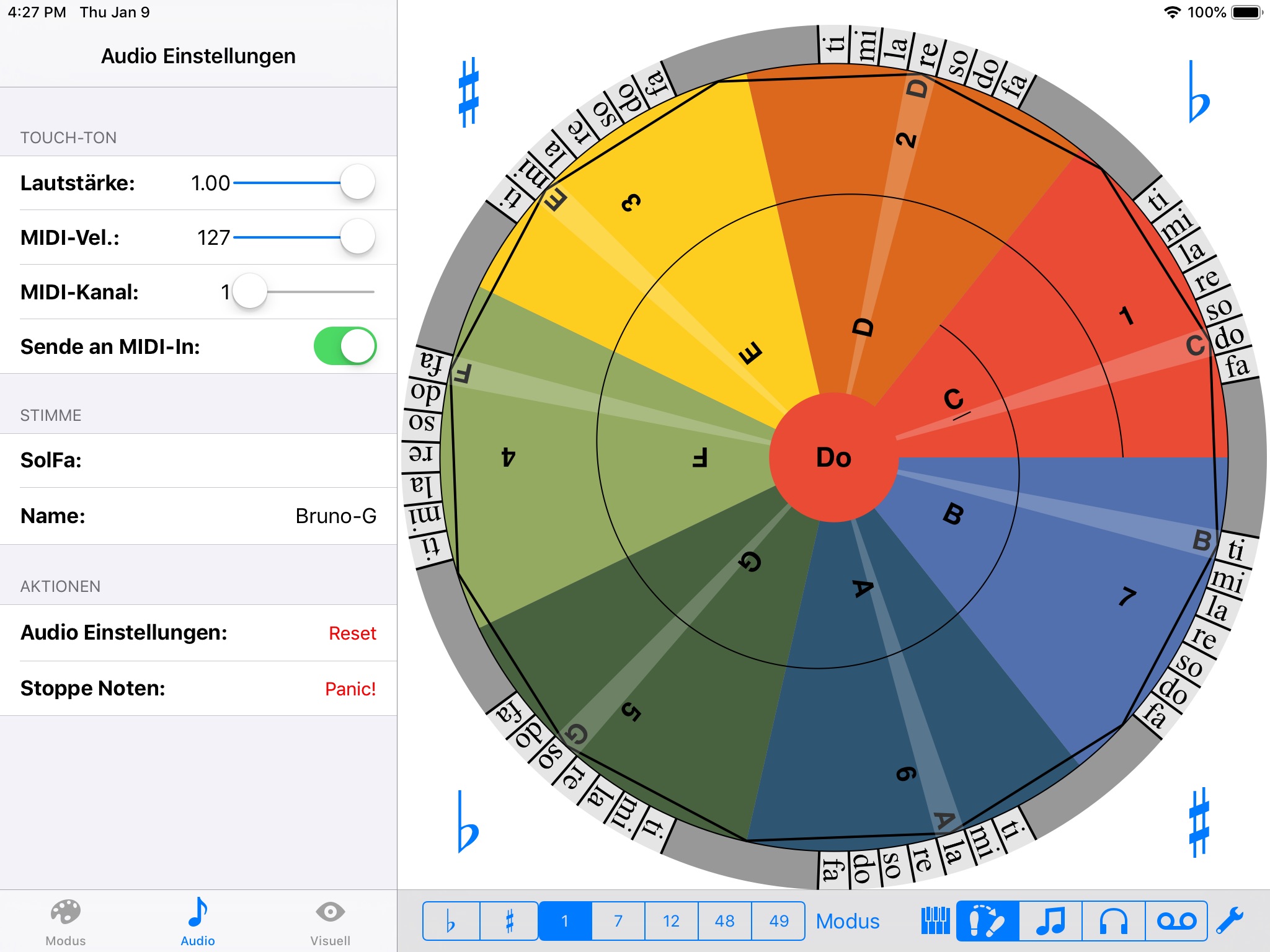
Task: Check the battery indicator in status bar
Action: click(1247, 12)
